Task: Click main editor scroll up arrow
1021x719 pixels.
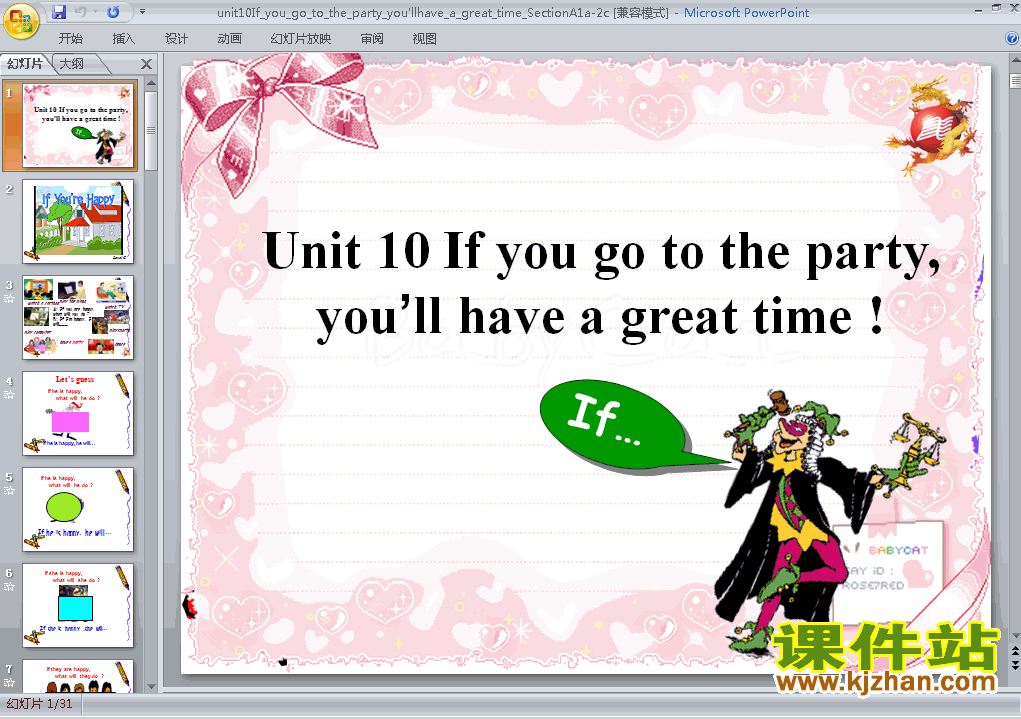Action: (x=1015, y=61)
